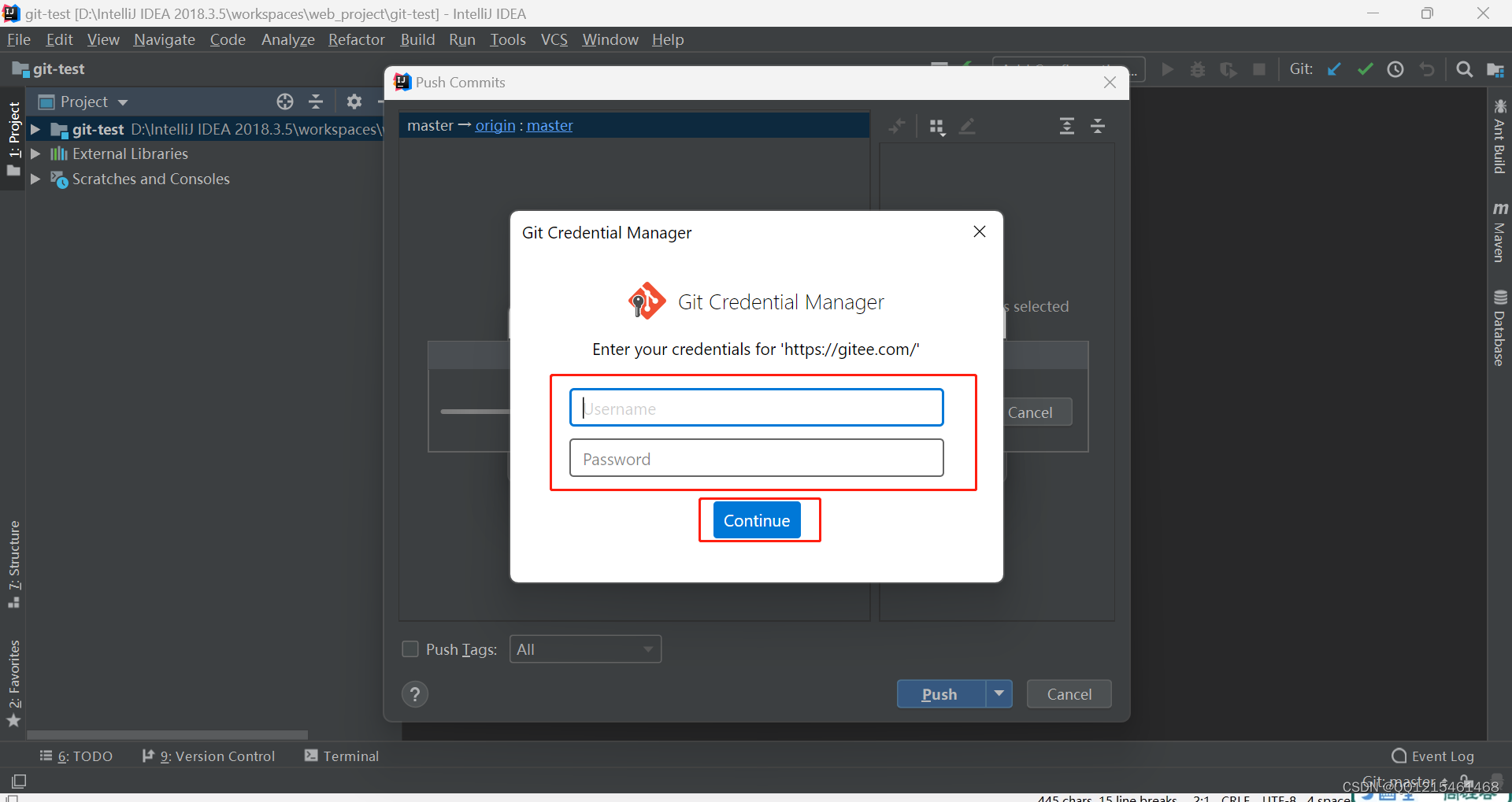The width and height of the screenshot is (1512, 802).
Task: Open Search Everywhere magnifier icon
Action: pyautogui.click(x=1464, y=69)
